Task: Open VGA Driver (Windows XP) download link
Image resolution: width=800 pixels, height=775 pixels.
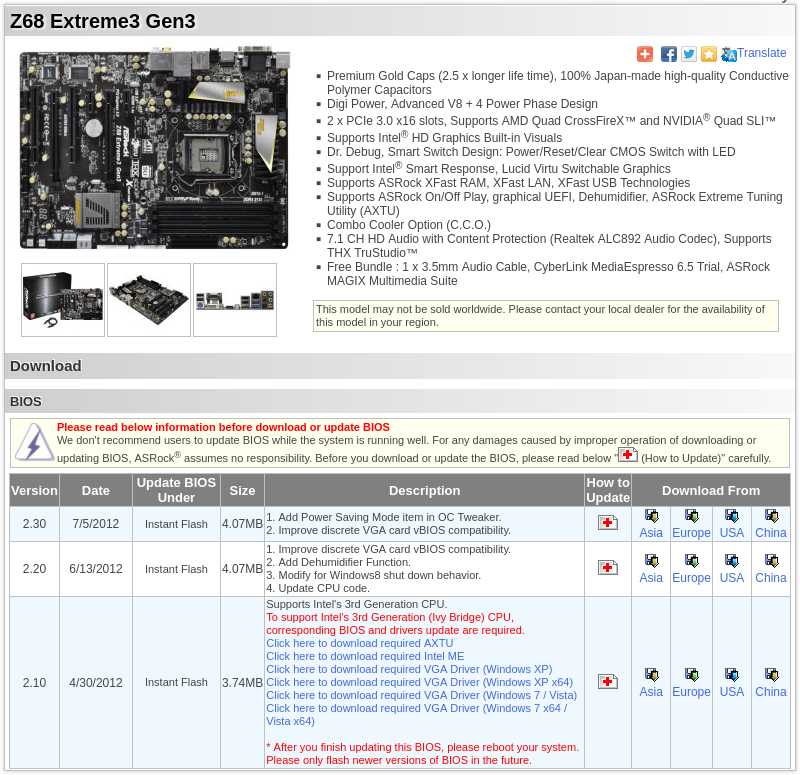Action: [409, 669]
